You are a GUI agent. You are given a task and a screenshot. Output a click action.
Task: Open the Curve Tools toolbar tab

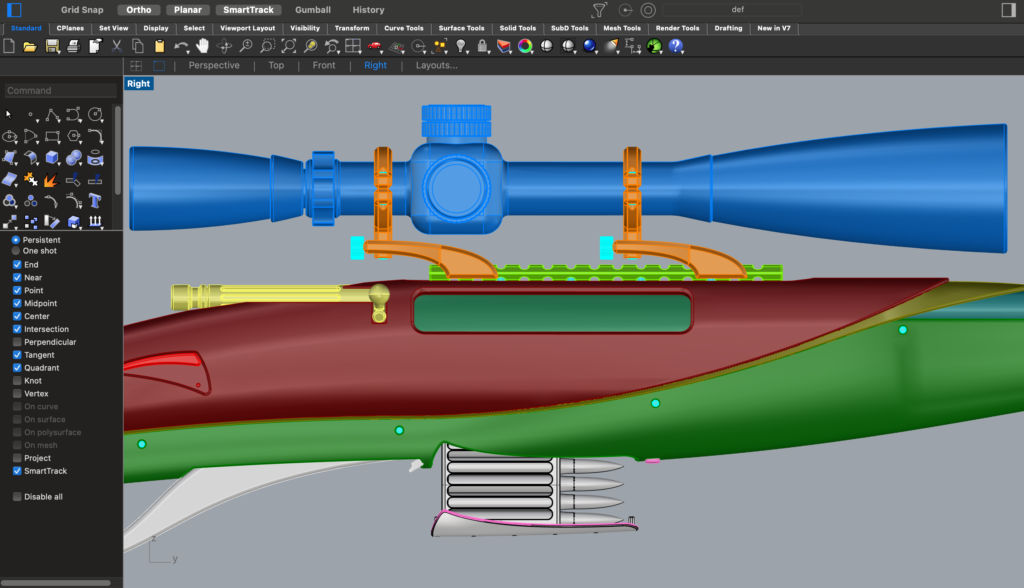point(403,28)
